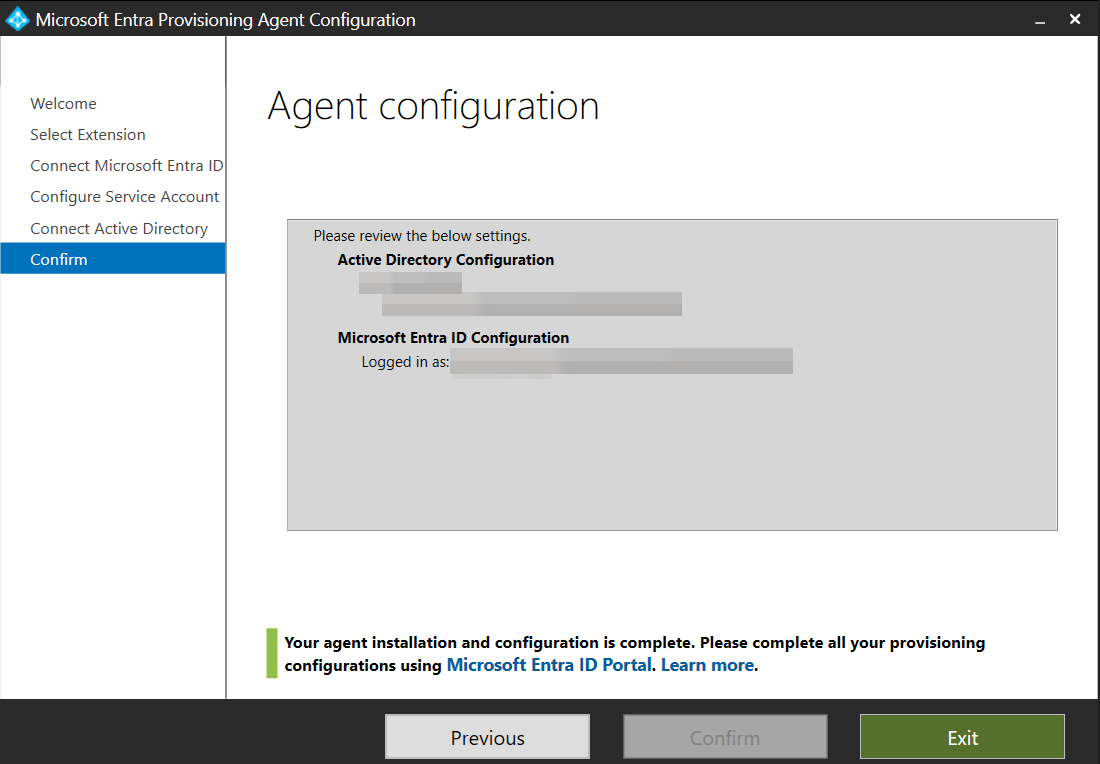Open the Connect Microsoft Entra ID step
Screen dimensions: 1100x764
126,165
